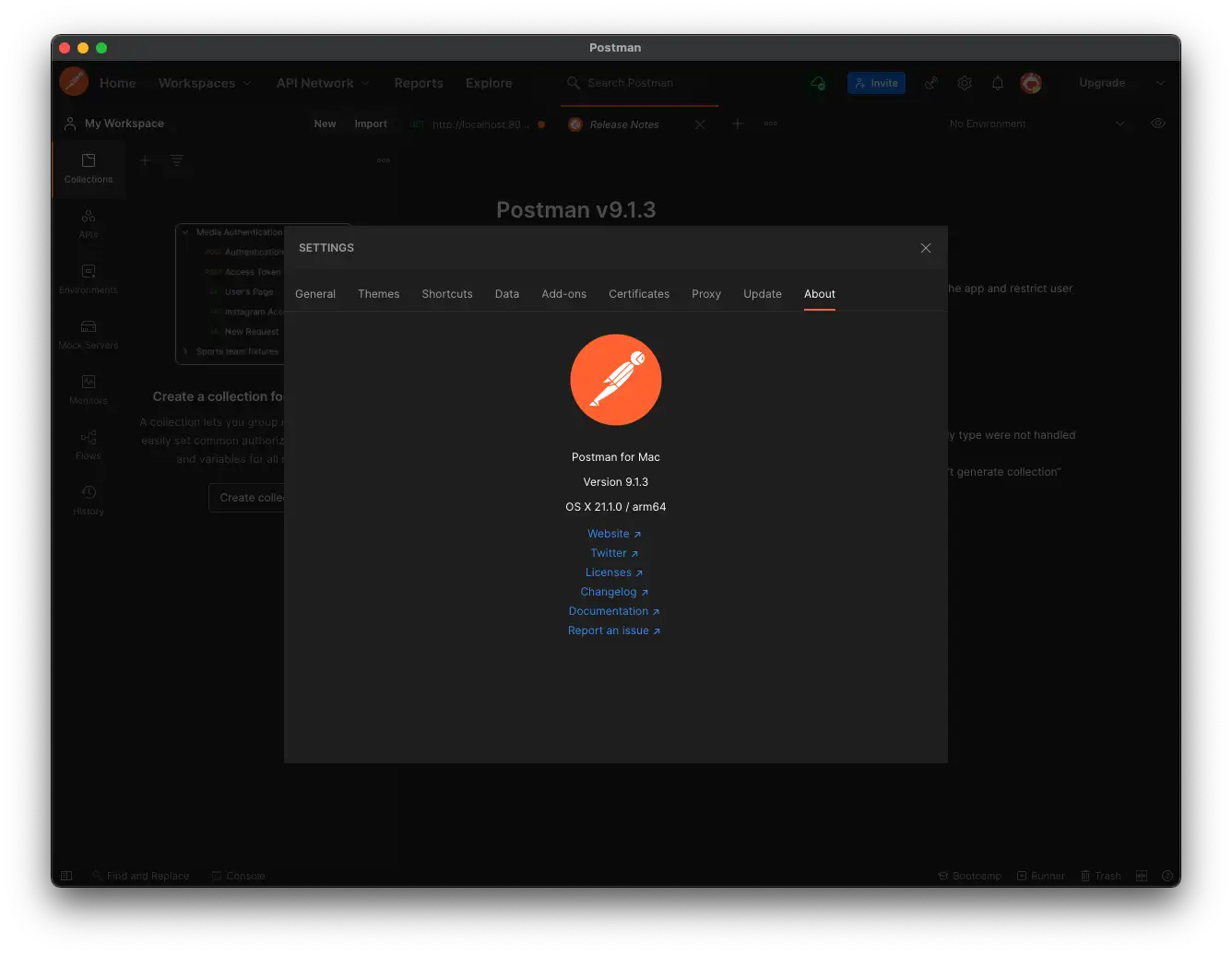The width and height of the screenshot is (1232, 955).
Task: Open the Add-ons tab
Action: tap(564, 294)
